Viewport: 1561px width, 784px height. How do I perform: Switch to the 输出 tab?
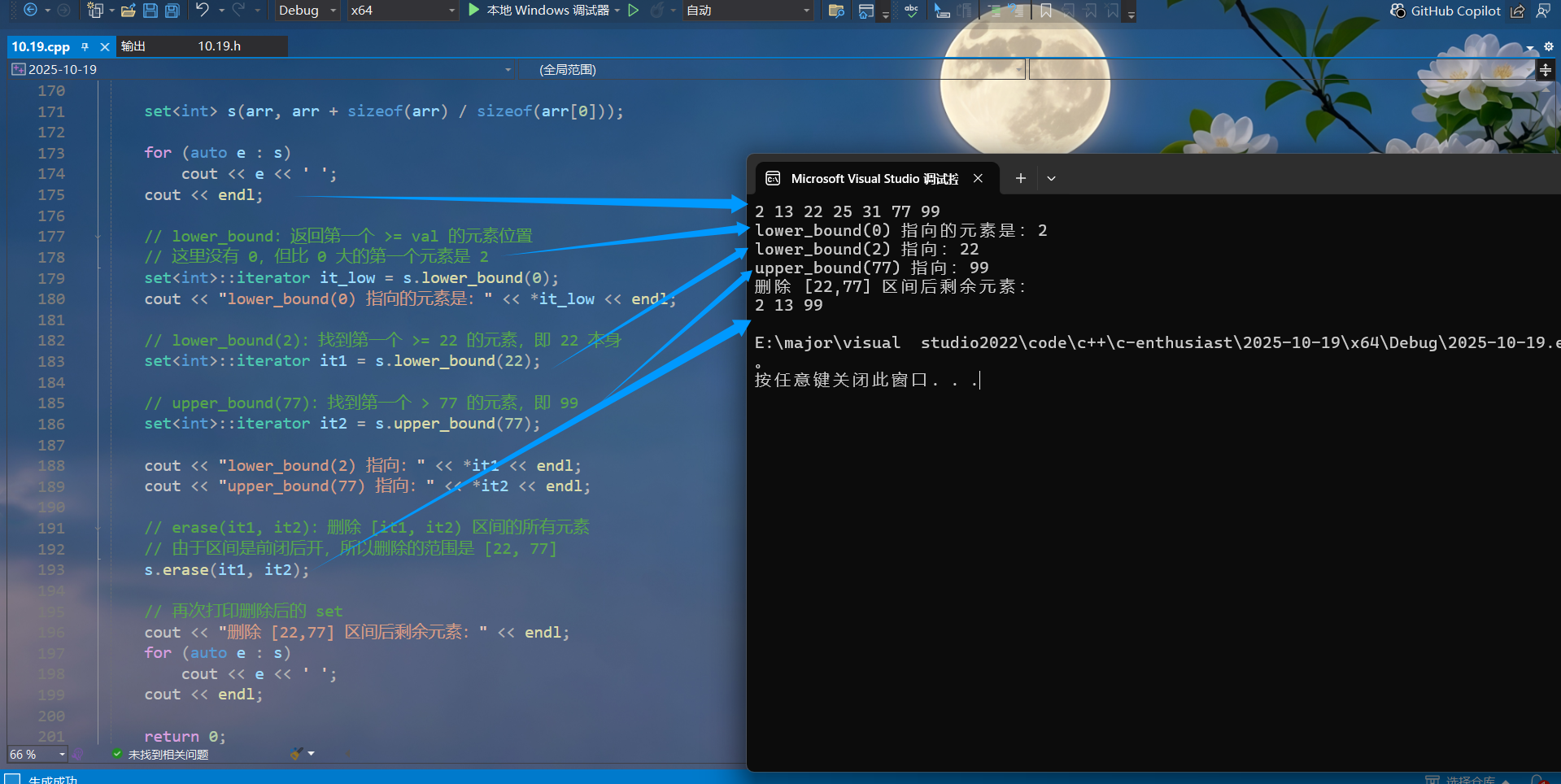(x=133, y=46)
